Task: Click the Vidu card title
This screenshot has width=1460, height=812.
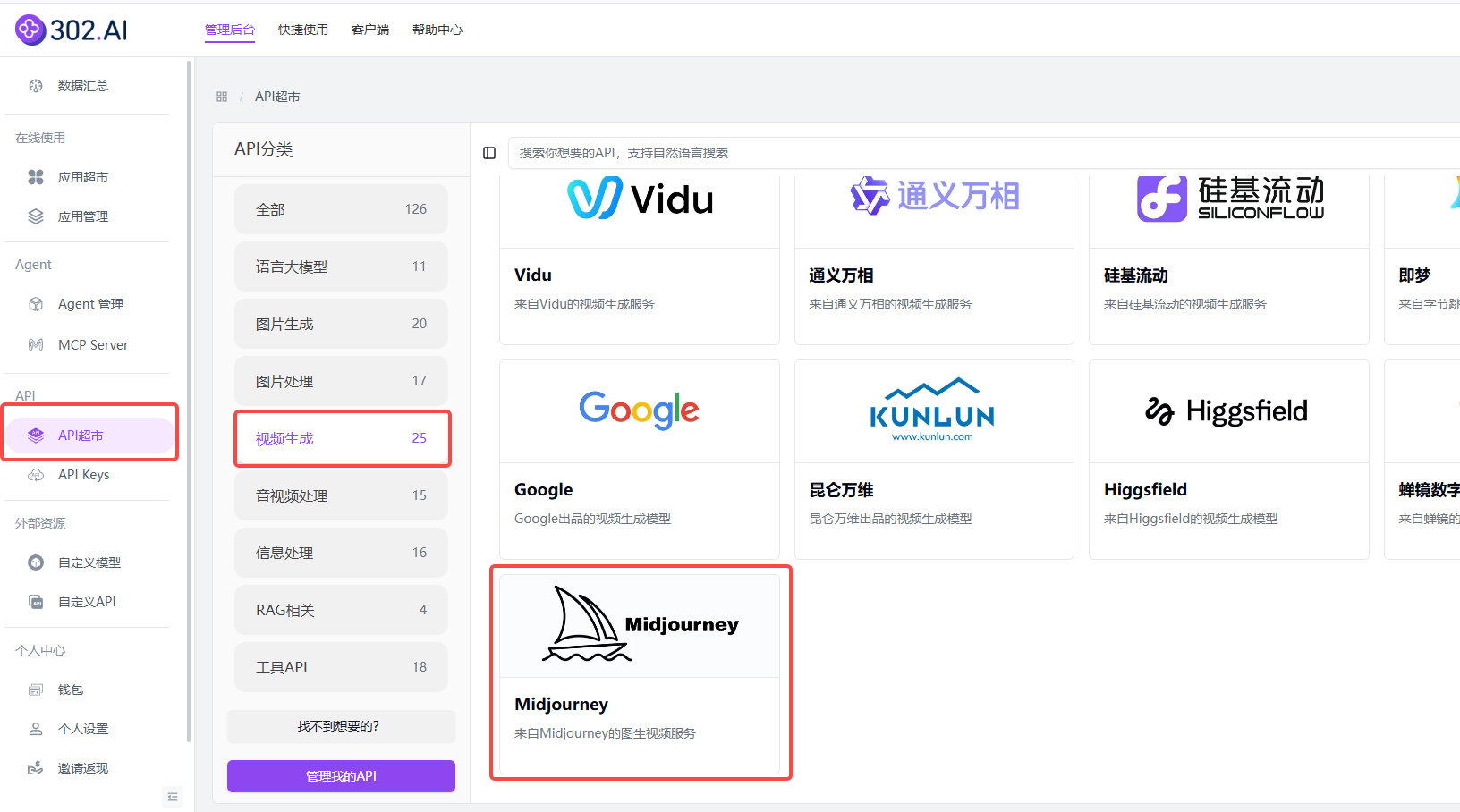Action: tap(533, 275)
